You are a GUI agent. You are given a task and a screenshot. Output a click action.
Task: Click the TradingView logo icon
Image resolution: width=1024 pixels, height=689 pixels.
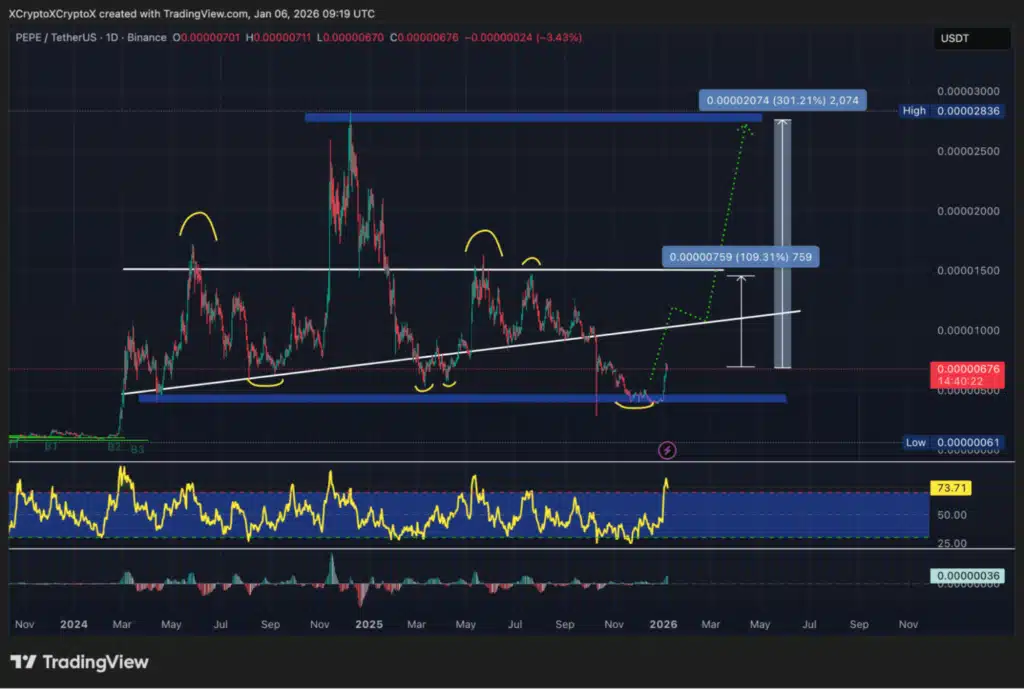pyautogui.click(x=23, y=662)
